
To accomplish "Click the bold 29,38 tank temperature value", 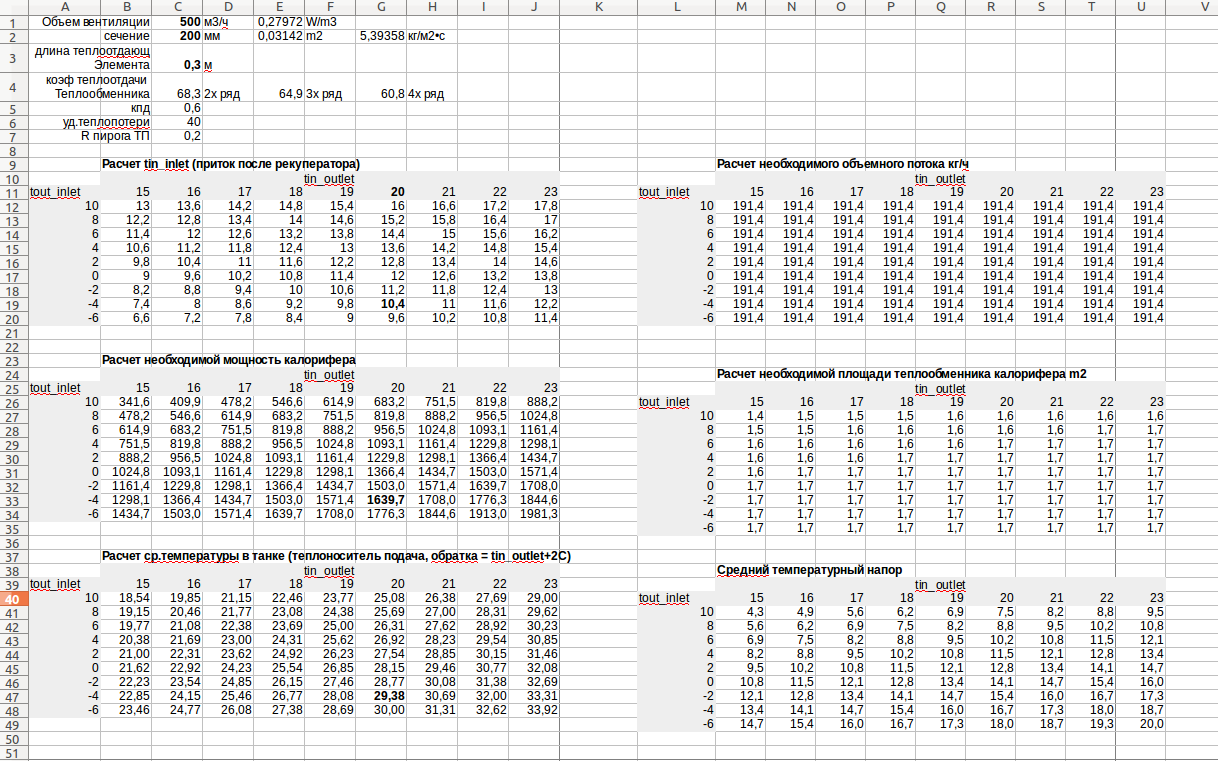I will (x=390, y=696).
